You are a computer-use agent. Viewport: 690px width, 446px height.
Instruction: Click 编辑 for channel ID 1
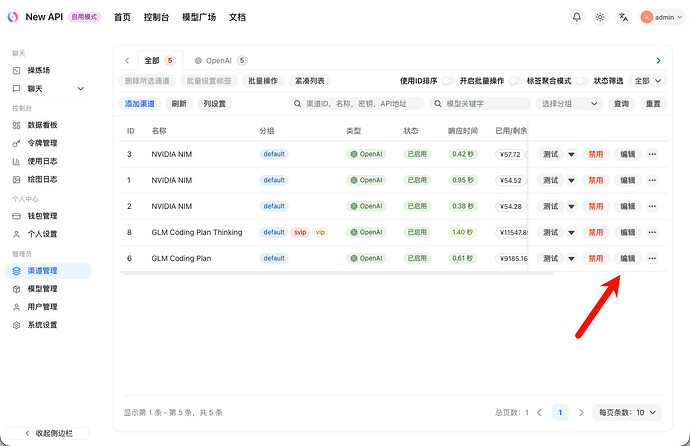[628, 180]
